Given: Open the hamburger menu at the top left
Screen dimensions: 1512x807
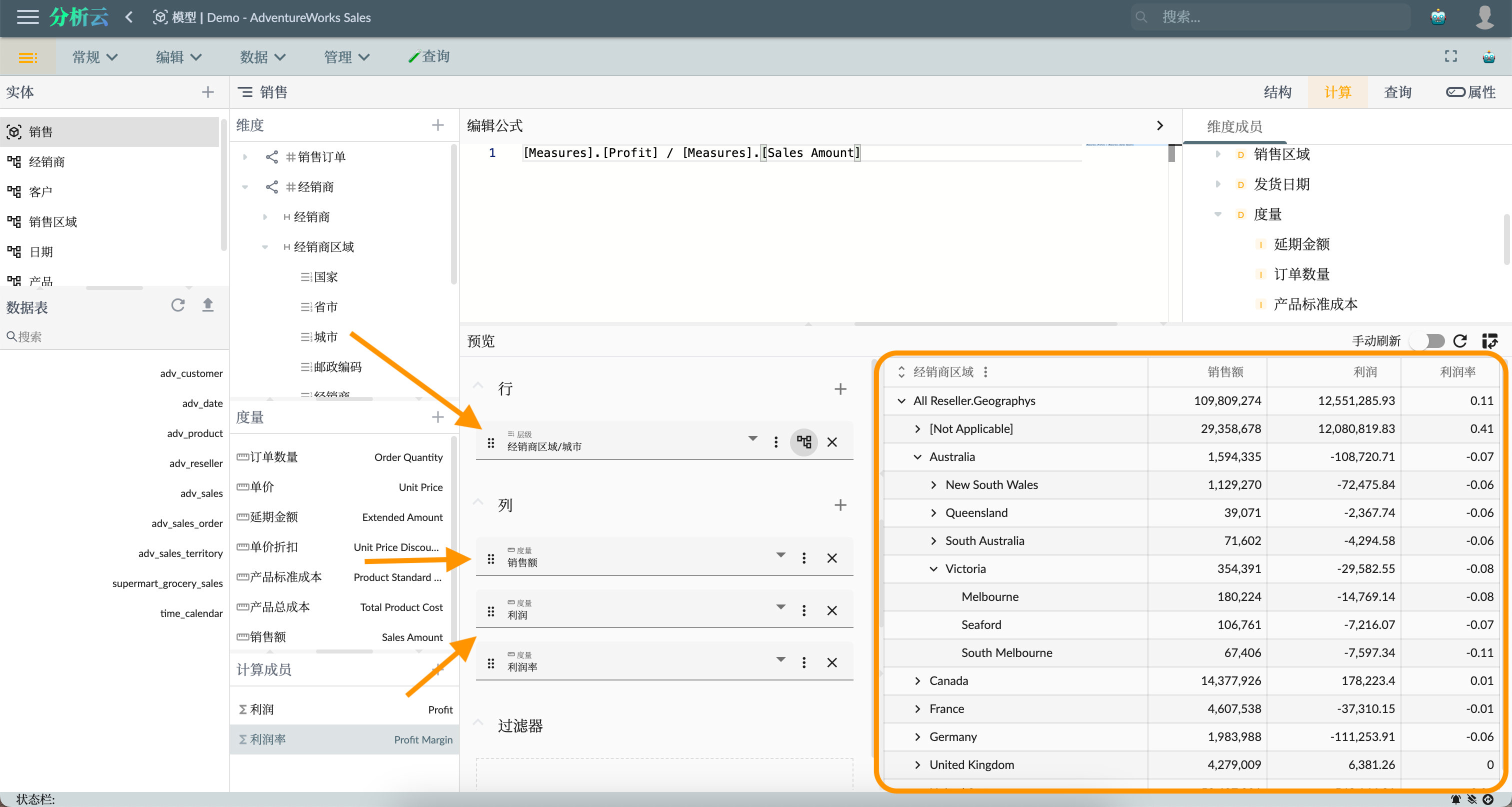Looking at the screenshot, I should (x=27, y=17).
